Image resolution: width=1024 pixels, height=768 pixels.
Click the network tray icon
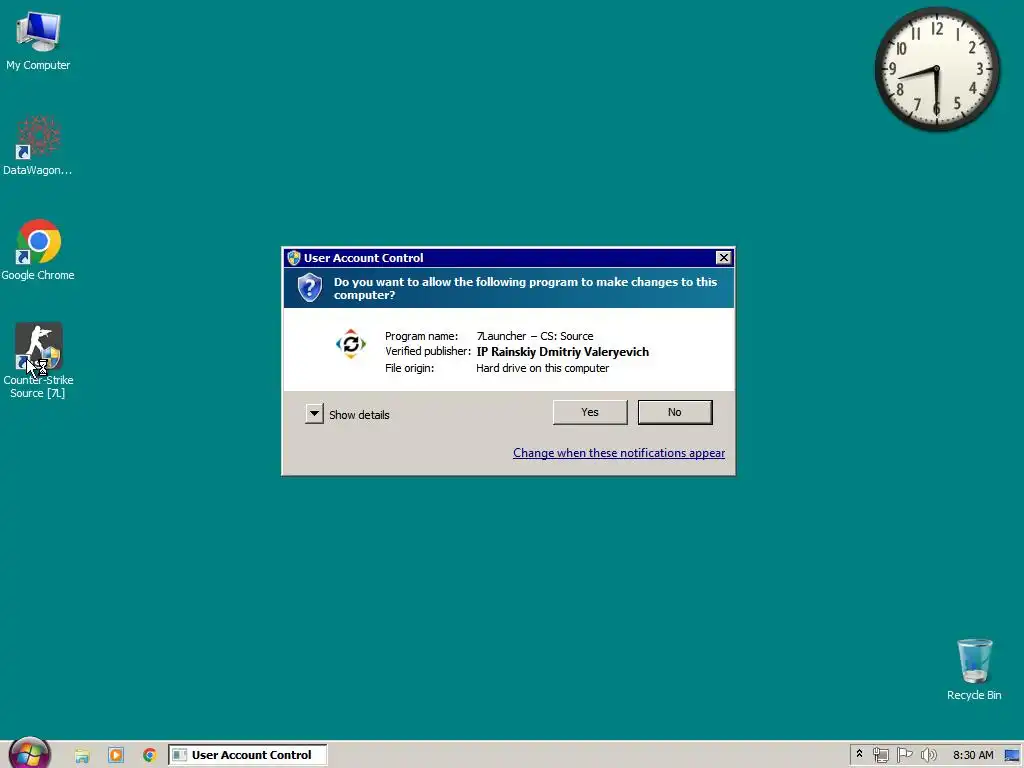(x=880, y=755)
